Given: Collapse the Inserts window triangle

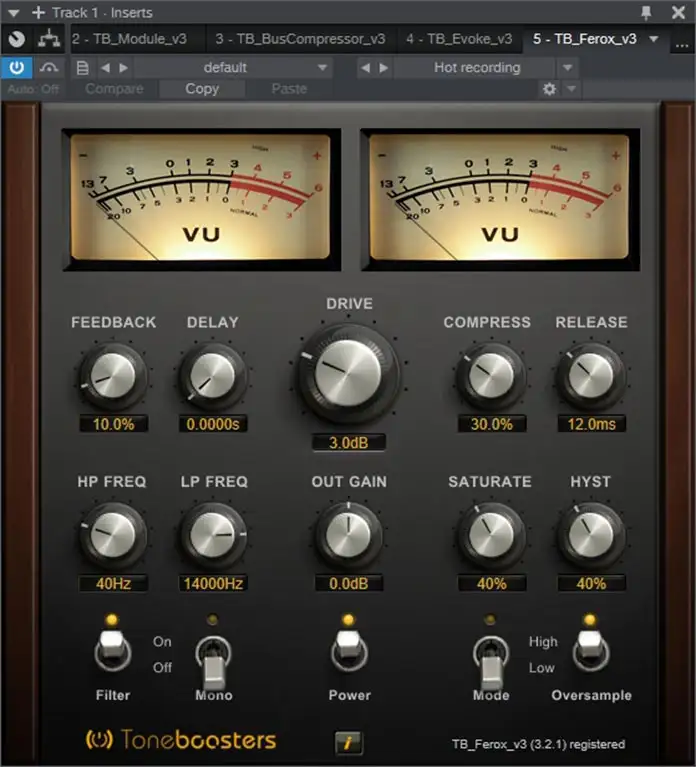Looking at the screenshot, I should 14,13.
